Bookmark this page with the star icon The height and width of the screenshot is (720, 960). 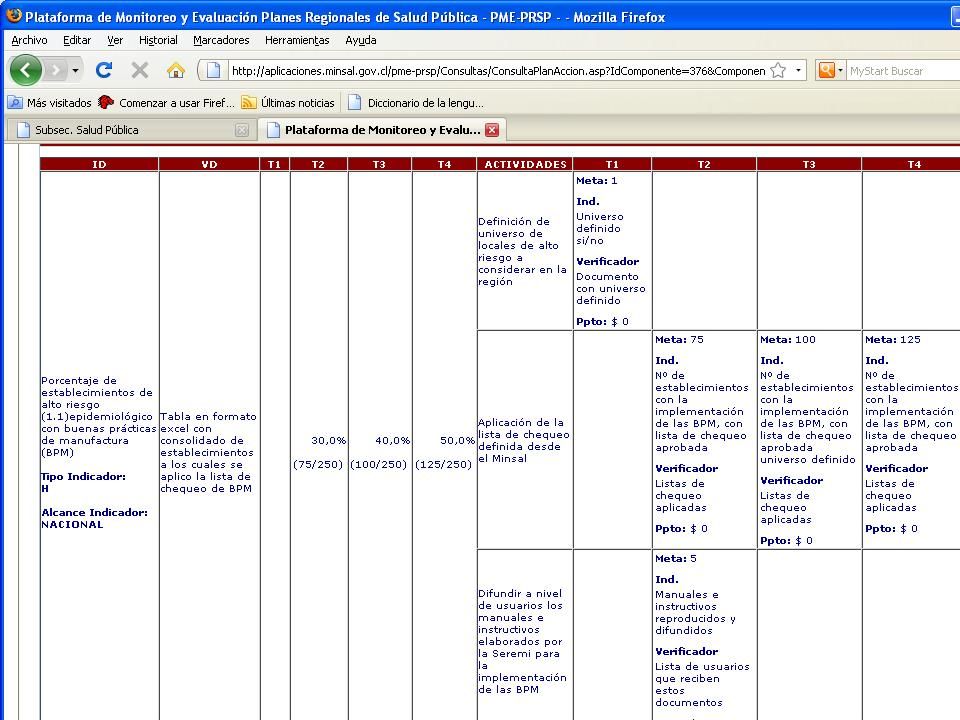[778, 70]
